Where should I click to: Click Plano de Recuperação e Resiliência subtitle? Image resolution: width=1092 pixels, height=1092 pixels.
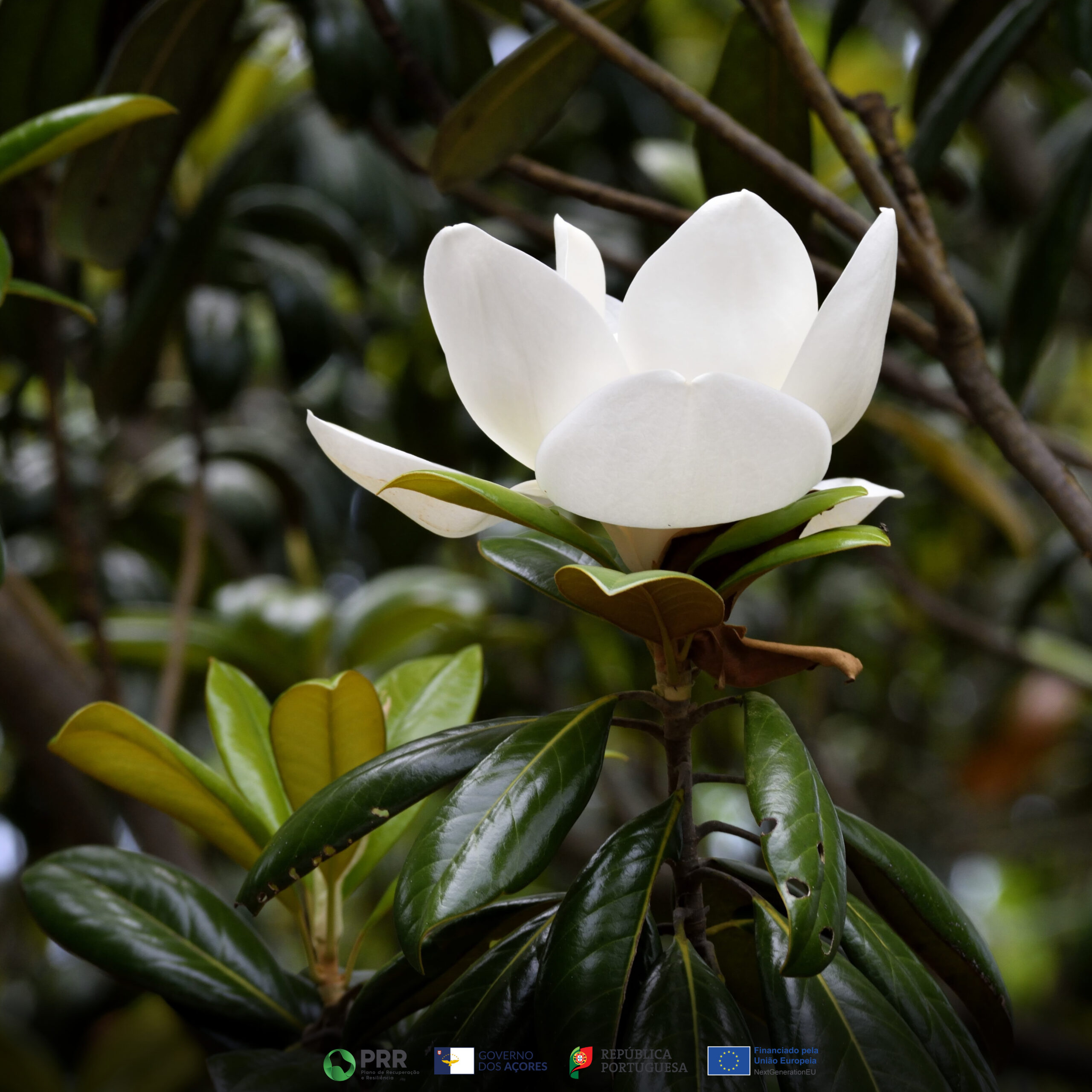(x=389, y=1075)
